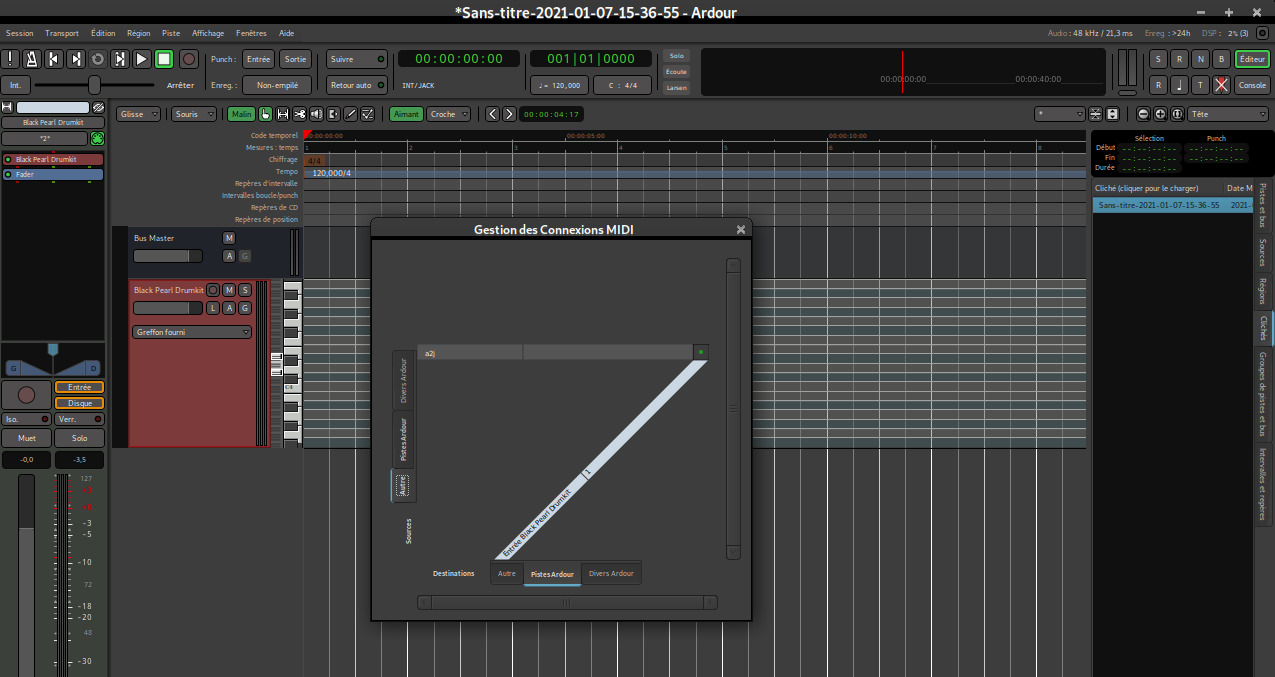This screenshot has width=1275, height=677.
Task: Mute the Black Pearl Drumkit track
Action: (x=229, y=290)
